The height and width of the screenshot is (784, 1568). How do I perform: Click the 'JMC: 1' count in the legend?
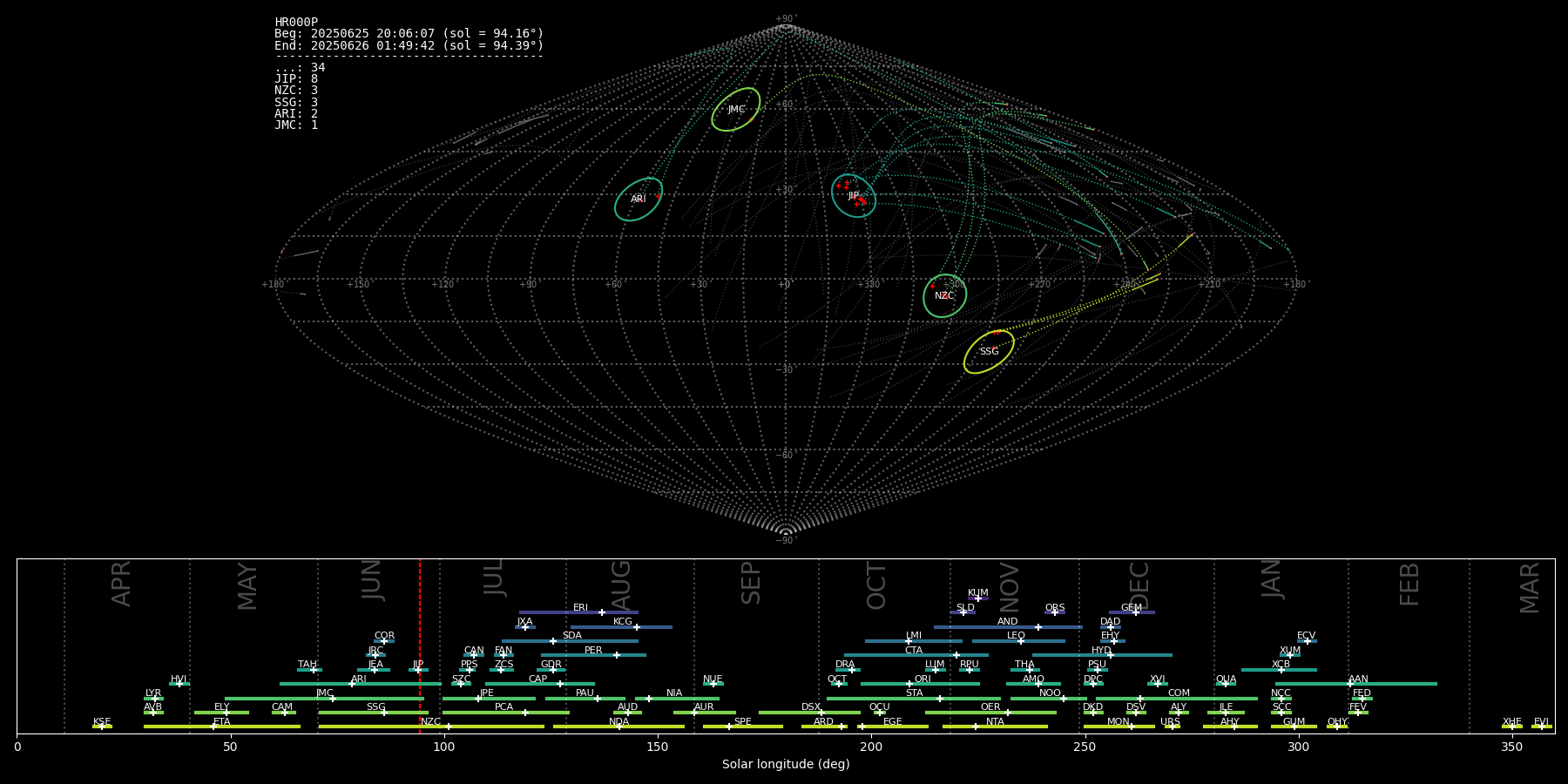click(296, 125)
